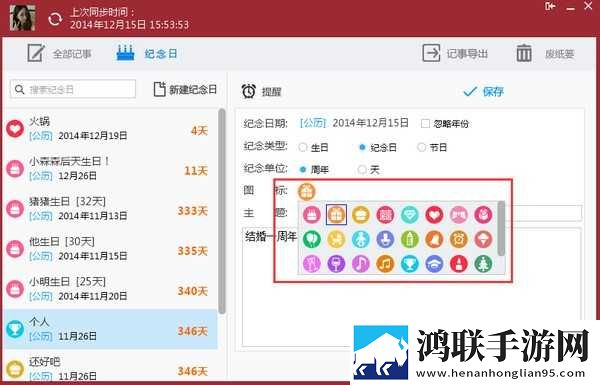
Task: Select the orange bell icon
Action: tap(434, 239)
